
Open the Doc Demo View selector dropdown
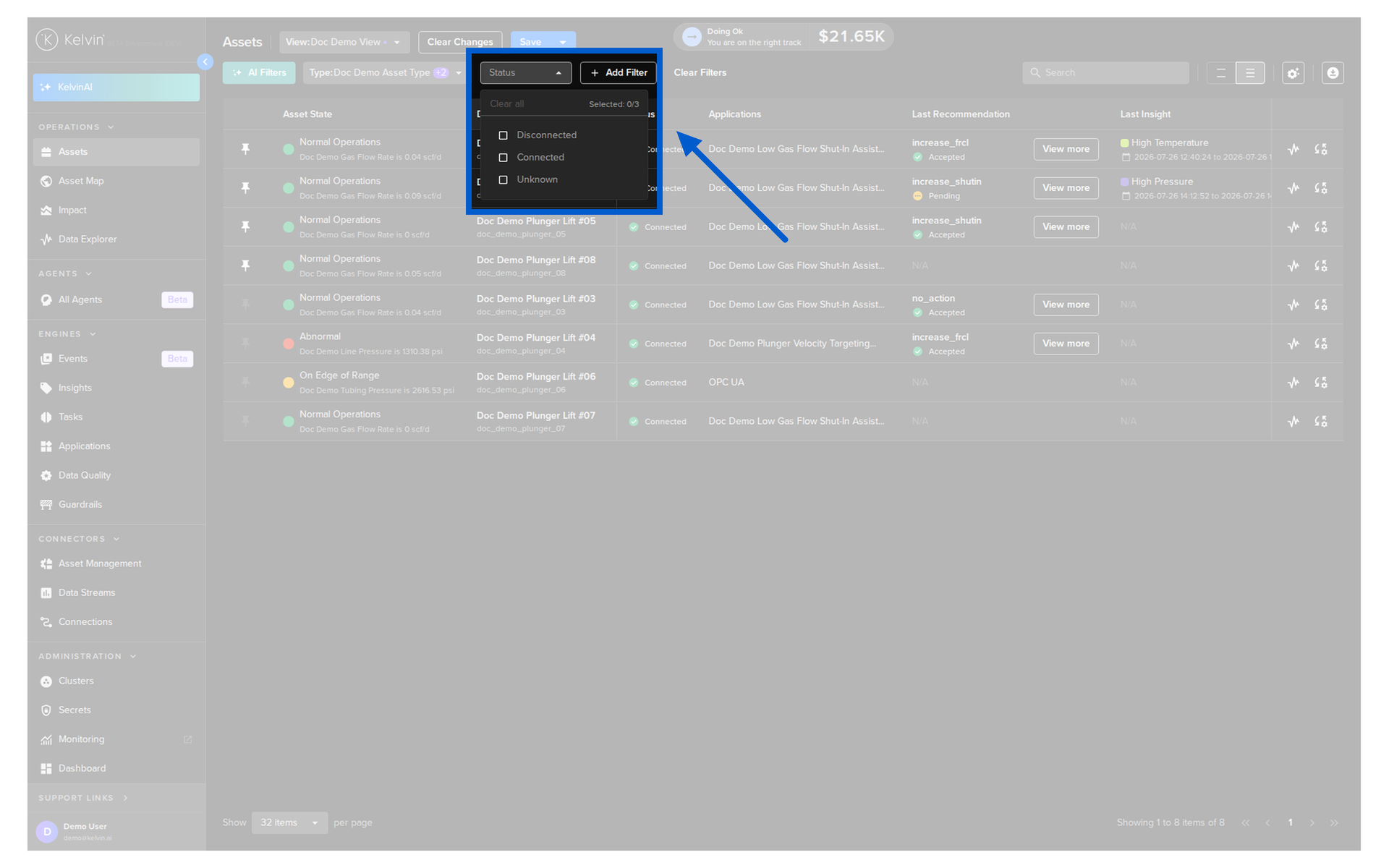[x=344, y=42]
